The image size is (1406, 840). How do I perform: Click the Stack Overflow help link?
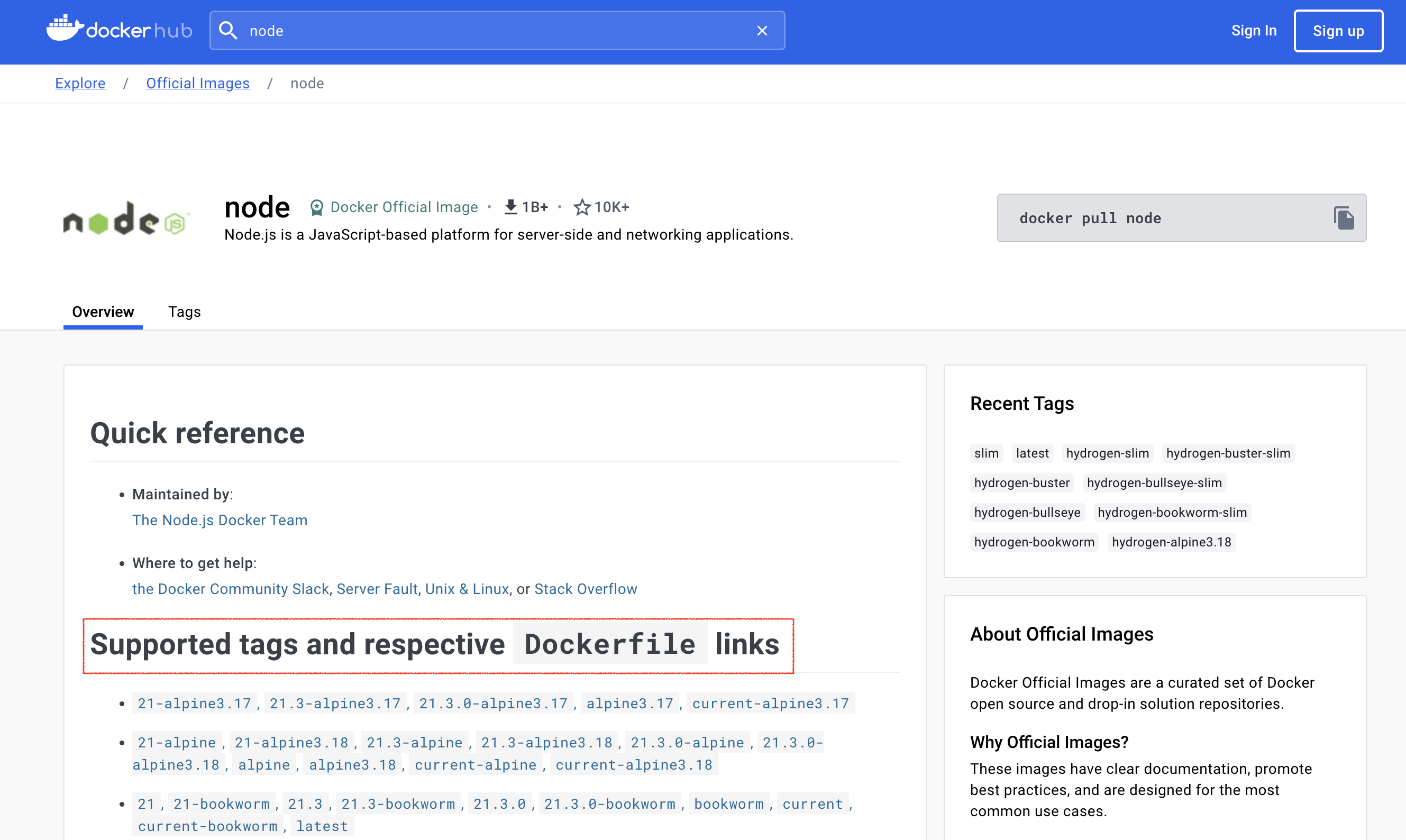point(585,589)
